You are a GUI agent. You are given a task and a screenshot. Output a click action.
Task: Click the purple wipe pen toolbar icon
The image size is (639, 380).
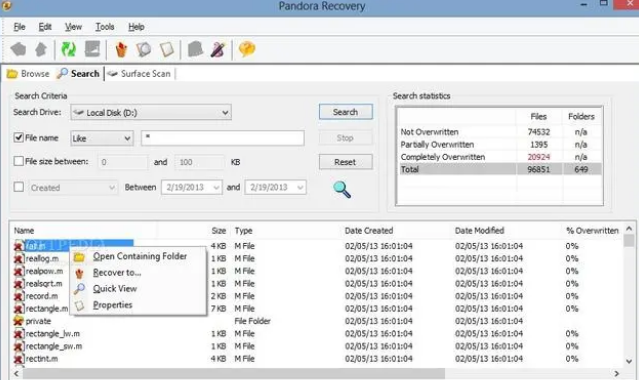(218, 50)
